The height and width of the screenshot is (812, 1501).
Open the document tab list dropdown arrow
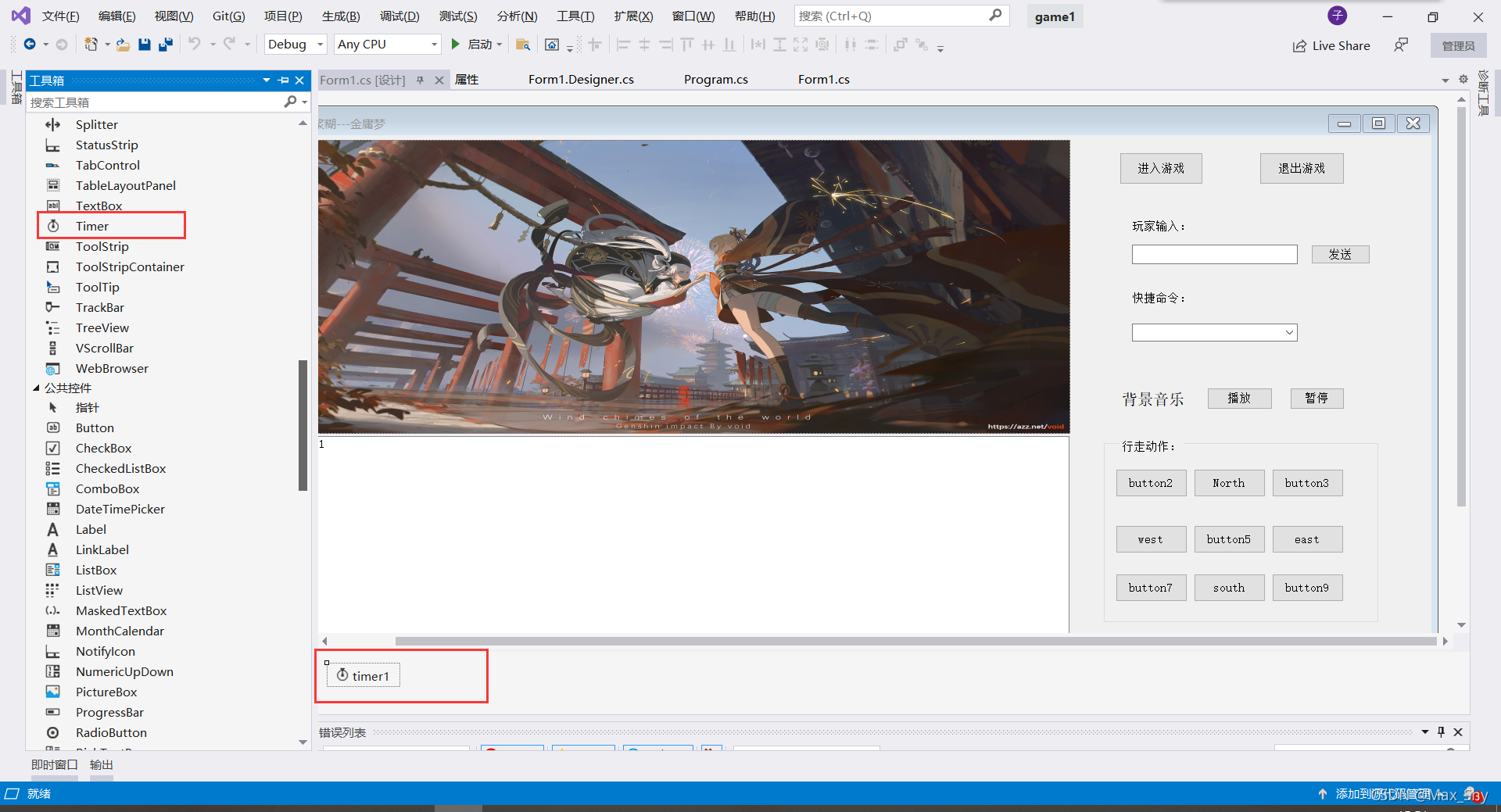pyautogui.click(x=1445, y=80)
